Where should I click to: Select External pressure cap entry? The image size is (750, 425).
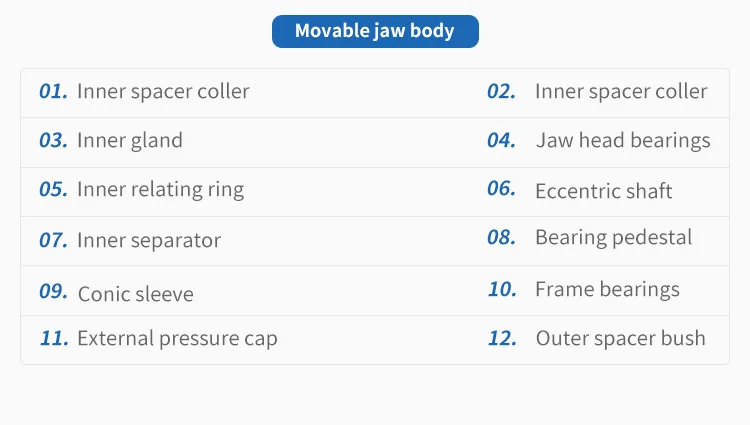point(177,338)
